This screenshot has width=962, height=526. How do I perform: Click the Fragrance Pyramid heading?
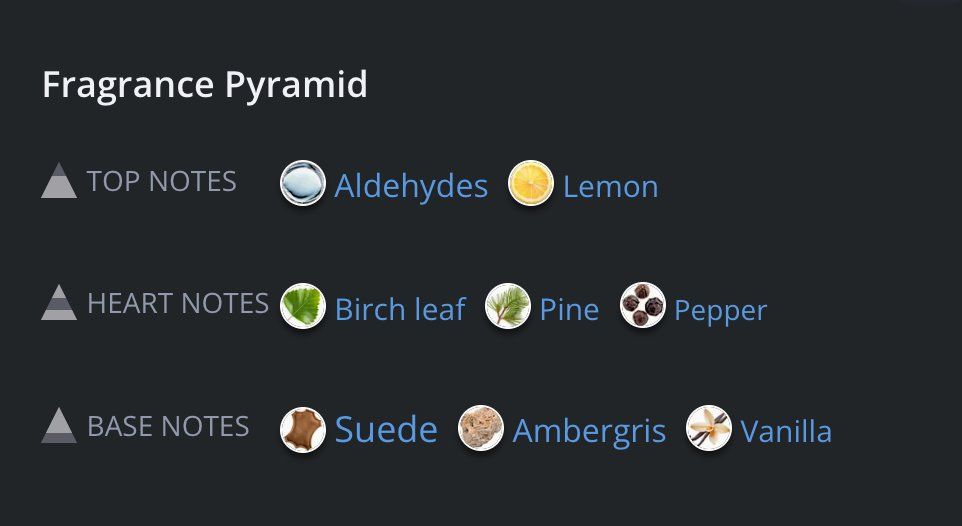click(205, 85)
